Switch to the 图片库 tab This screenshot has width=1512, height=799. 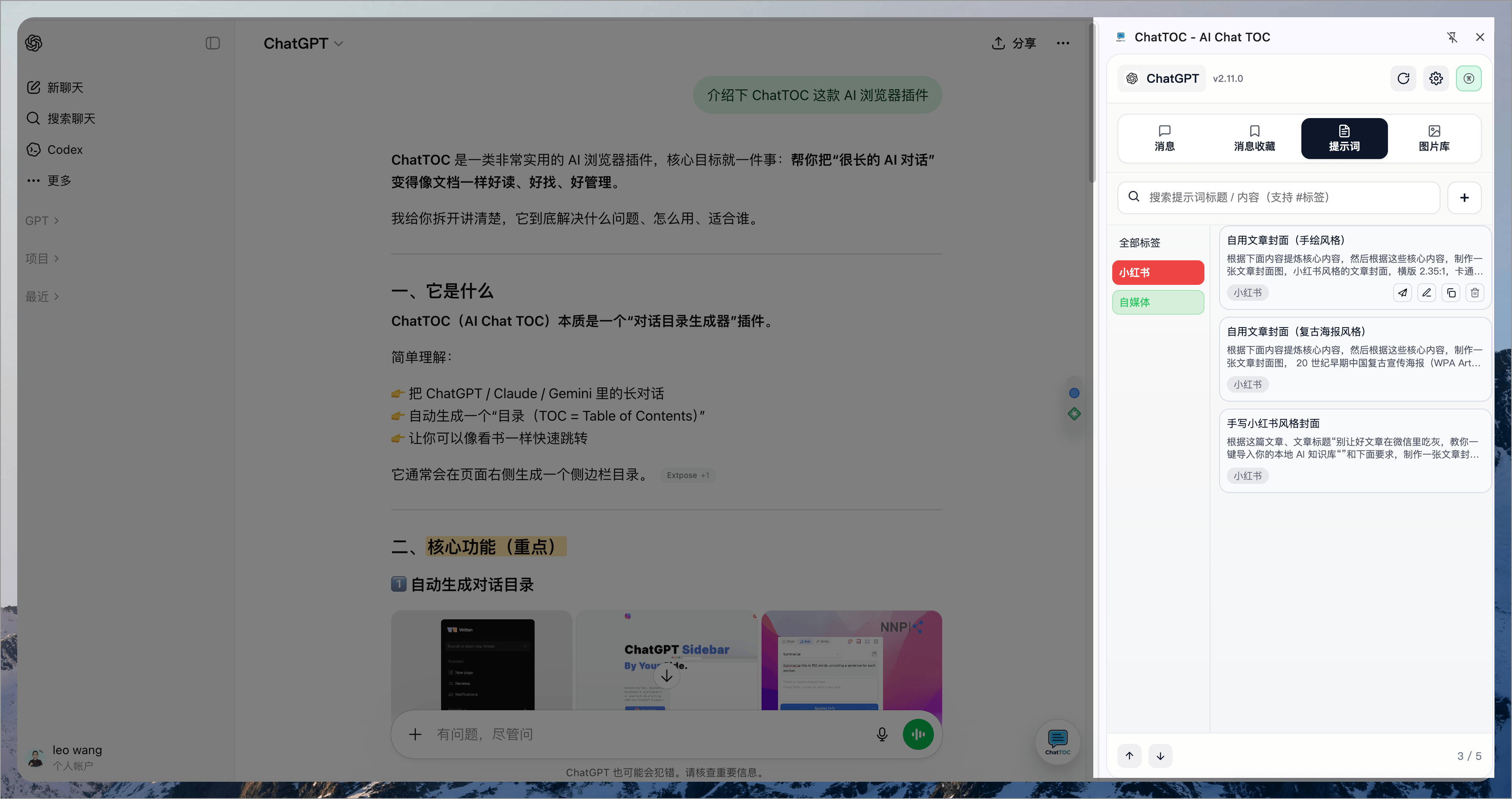pos(1434,138)
